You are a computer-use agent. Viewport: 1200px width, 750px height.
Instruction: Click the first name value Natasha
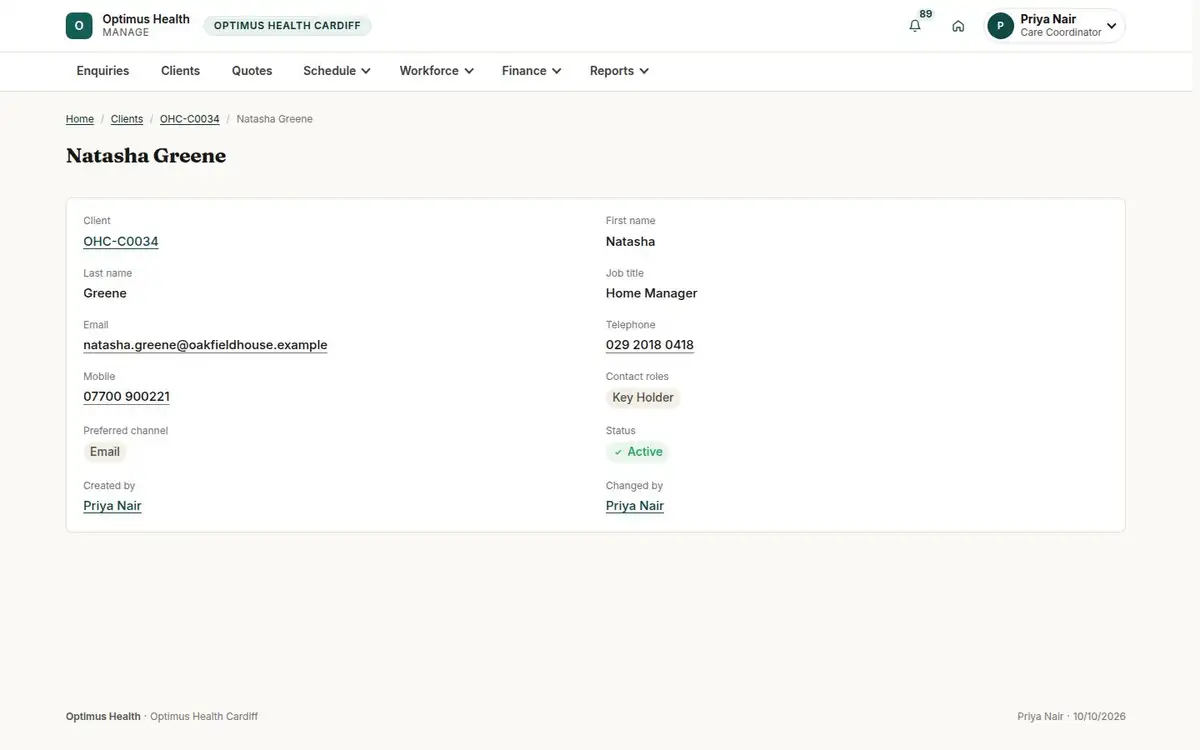pyautogui.click(x=631, y=241)
